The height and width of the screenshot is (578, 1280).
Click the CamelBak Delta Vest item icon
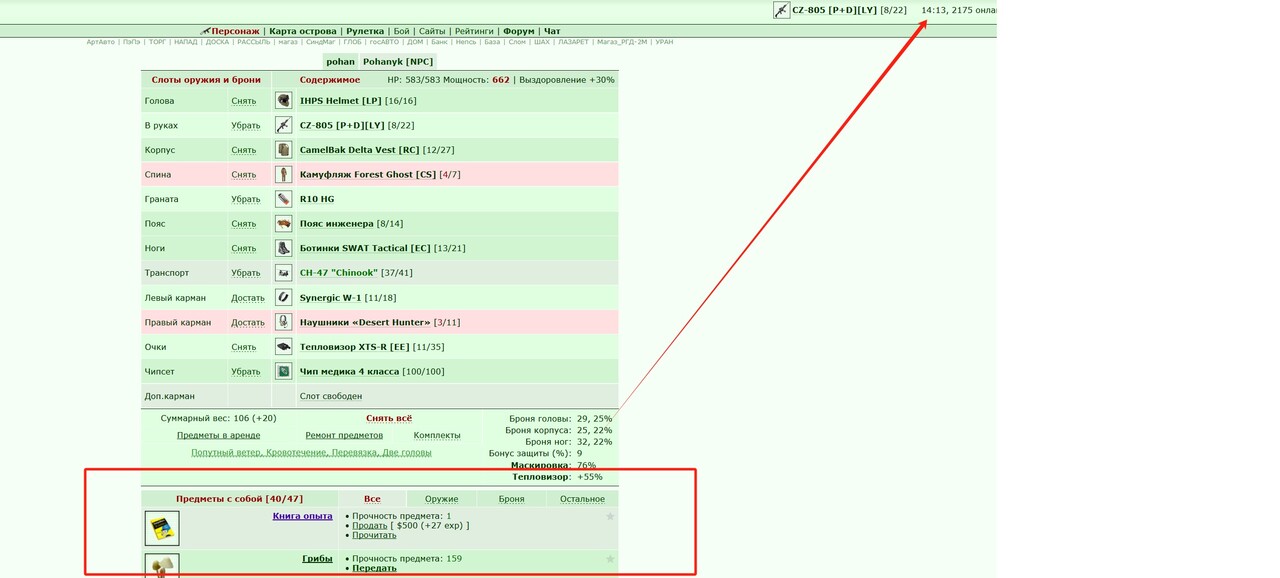tap(283, 150)
